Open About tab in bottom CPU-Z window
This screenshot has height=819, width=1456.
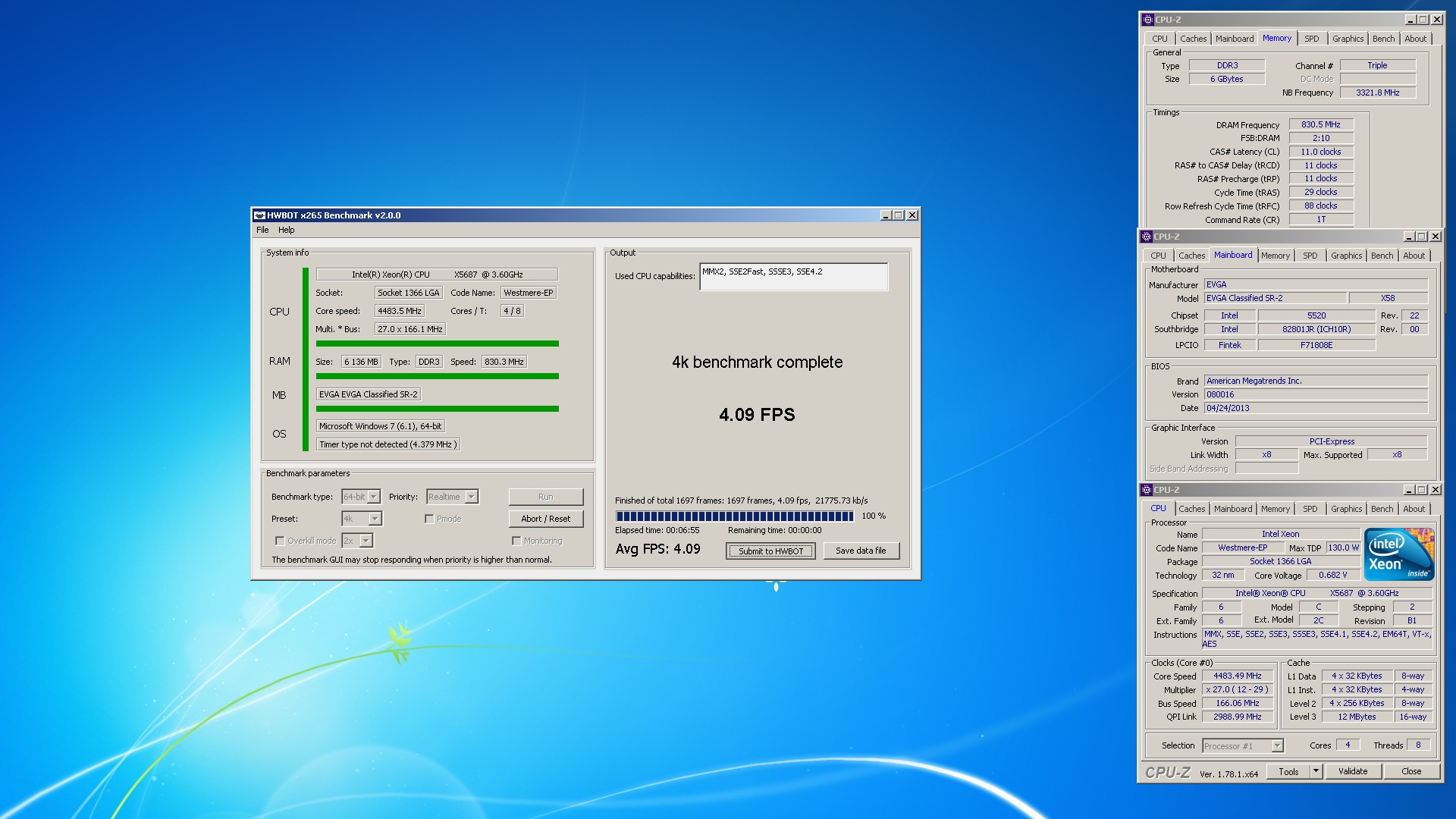tap(1414, 509)
